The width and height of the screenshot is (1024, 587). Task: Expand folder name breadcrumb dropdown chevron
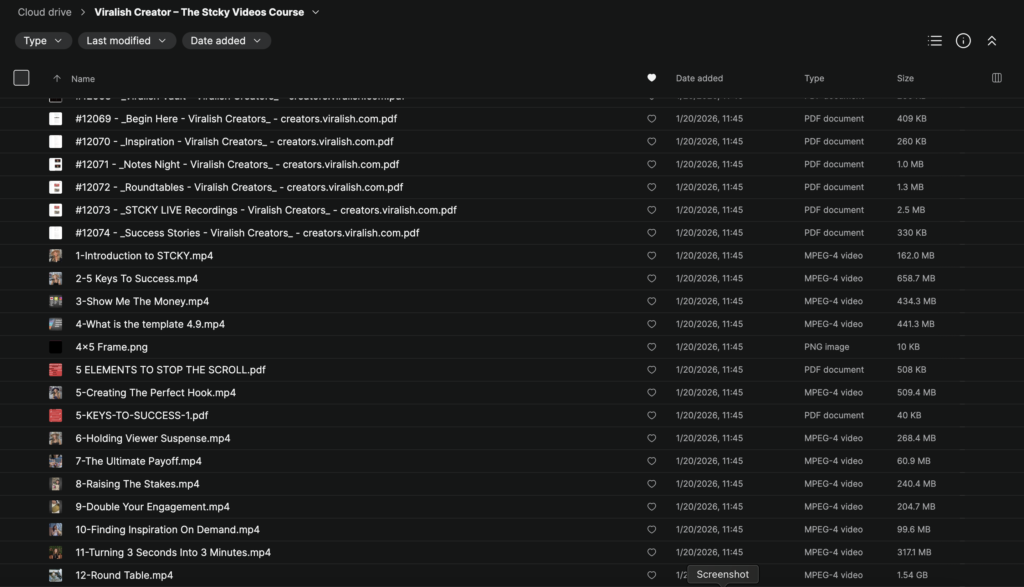click(x=315, y=12)
